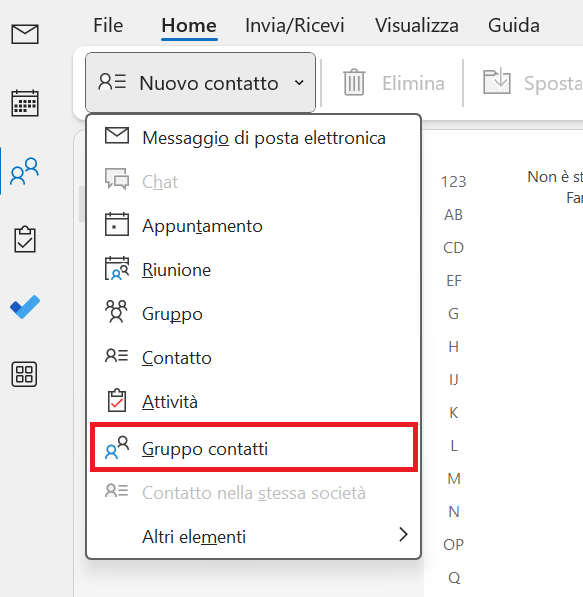Open the More Apps grid icon

click(x=24, y=374)
